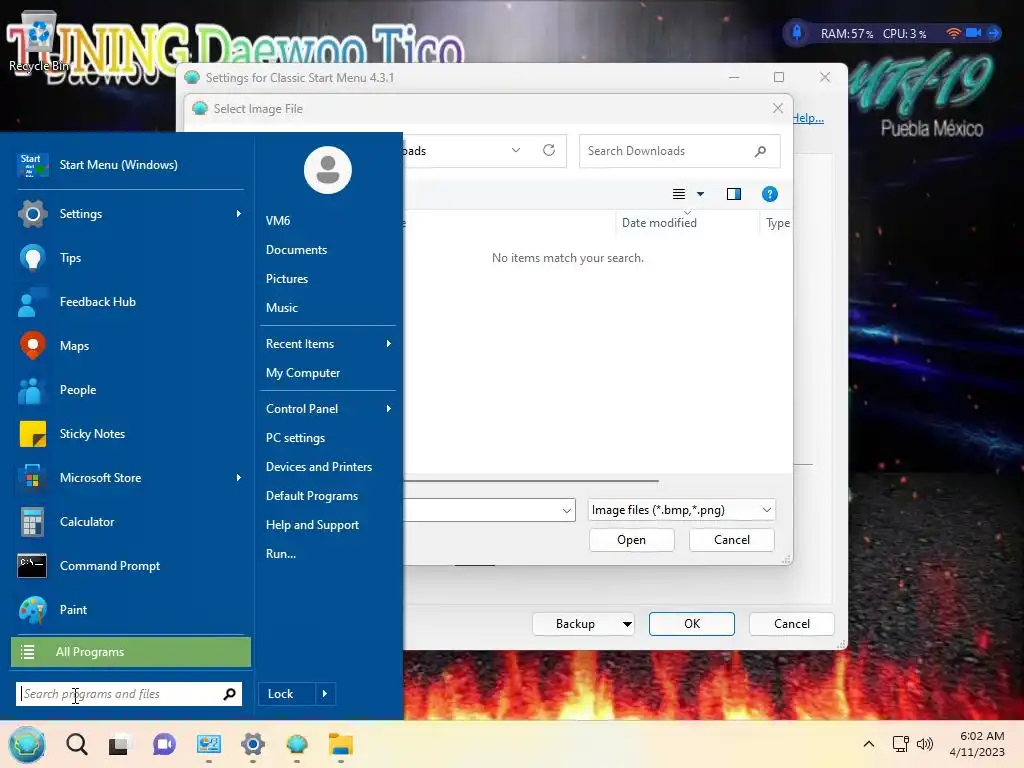Click Cancel in Select Image File dialog
This screenshot has height=768, width=1024.
(x=731, y=540)
